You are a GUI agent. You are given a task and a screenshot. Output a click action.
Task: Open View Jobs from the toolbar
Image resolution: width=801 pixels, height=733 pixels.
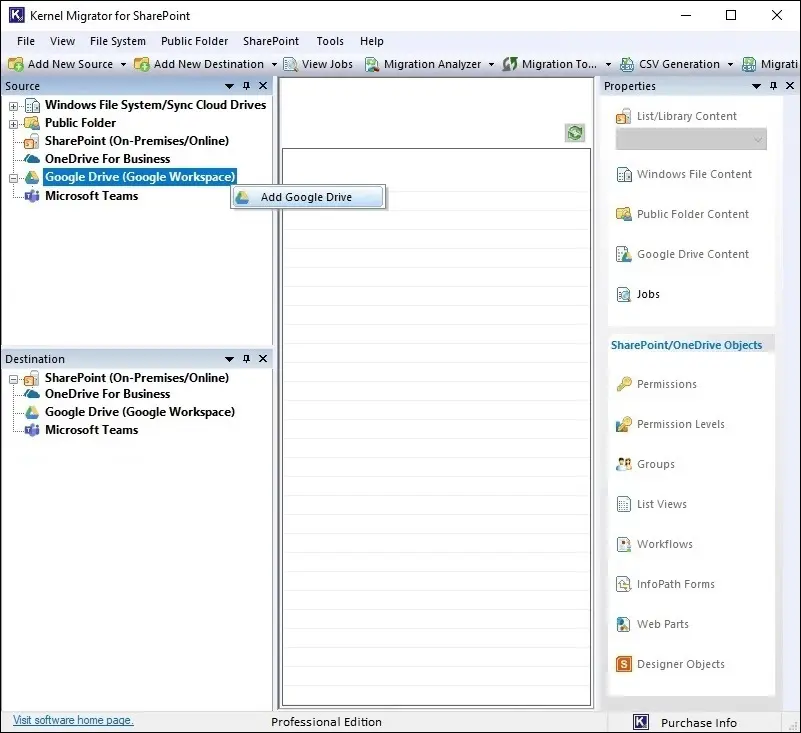(318, 64)
